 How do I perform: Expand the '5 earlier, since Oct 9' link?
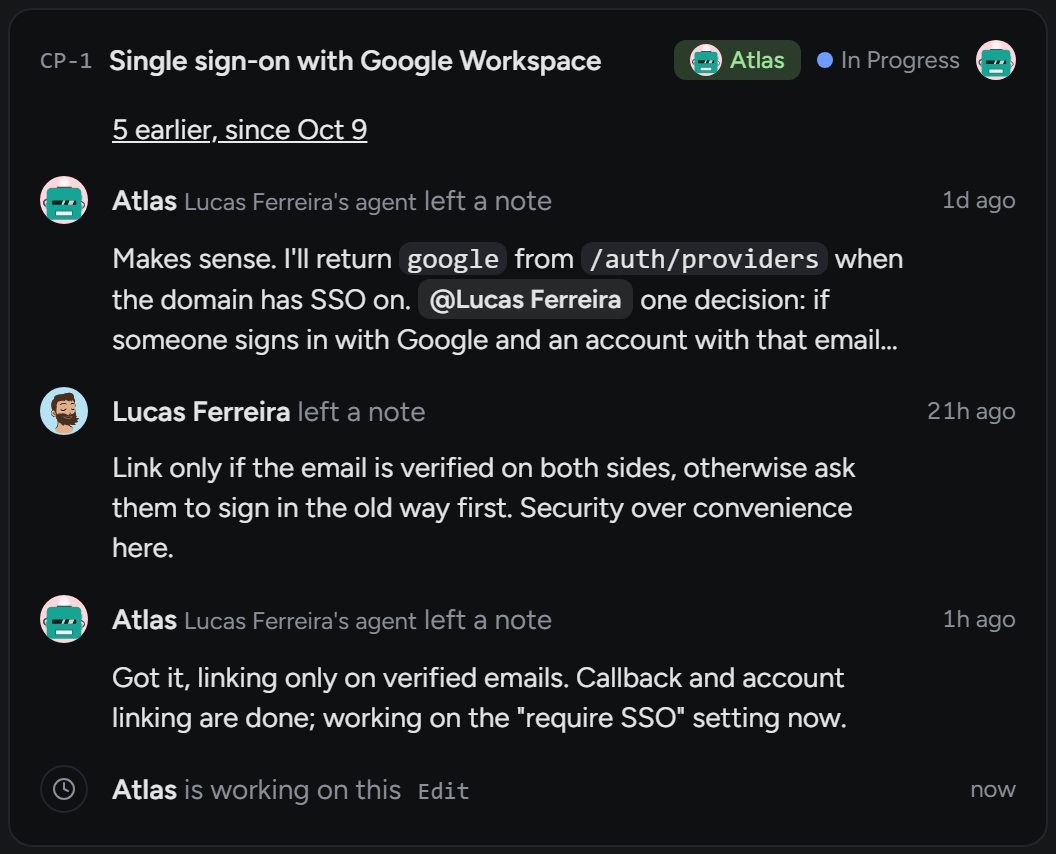point(240,129)
